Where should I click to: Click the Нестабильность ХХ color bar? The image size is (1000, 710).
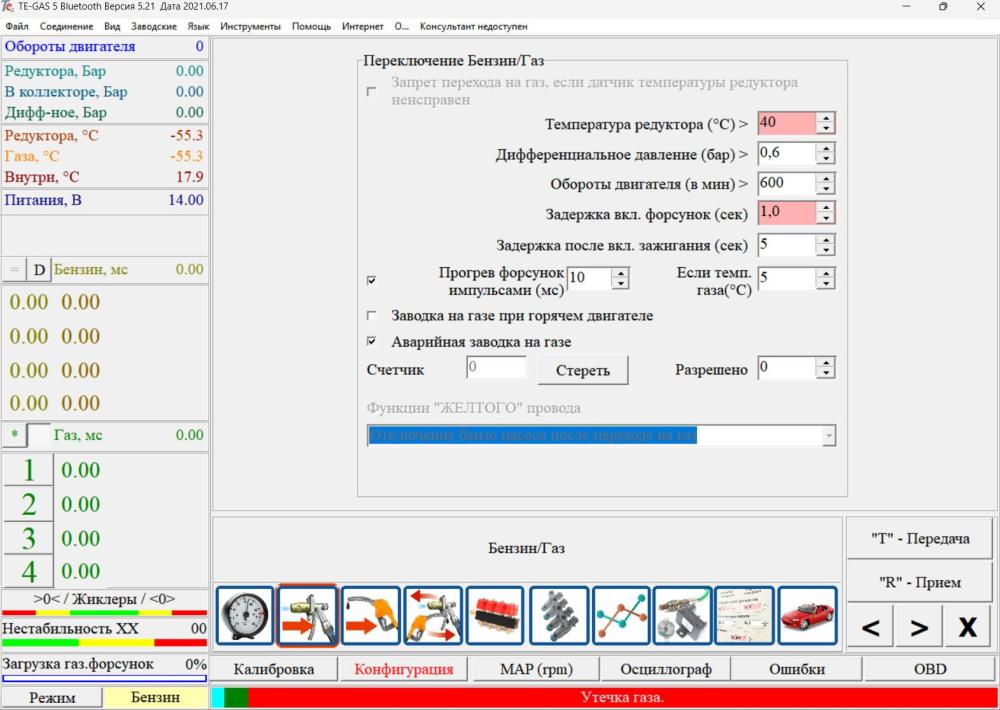(x=105, y=642)
